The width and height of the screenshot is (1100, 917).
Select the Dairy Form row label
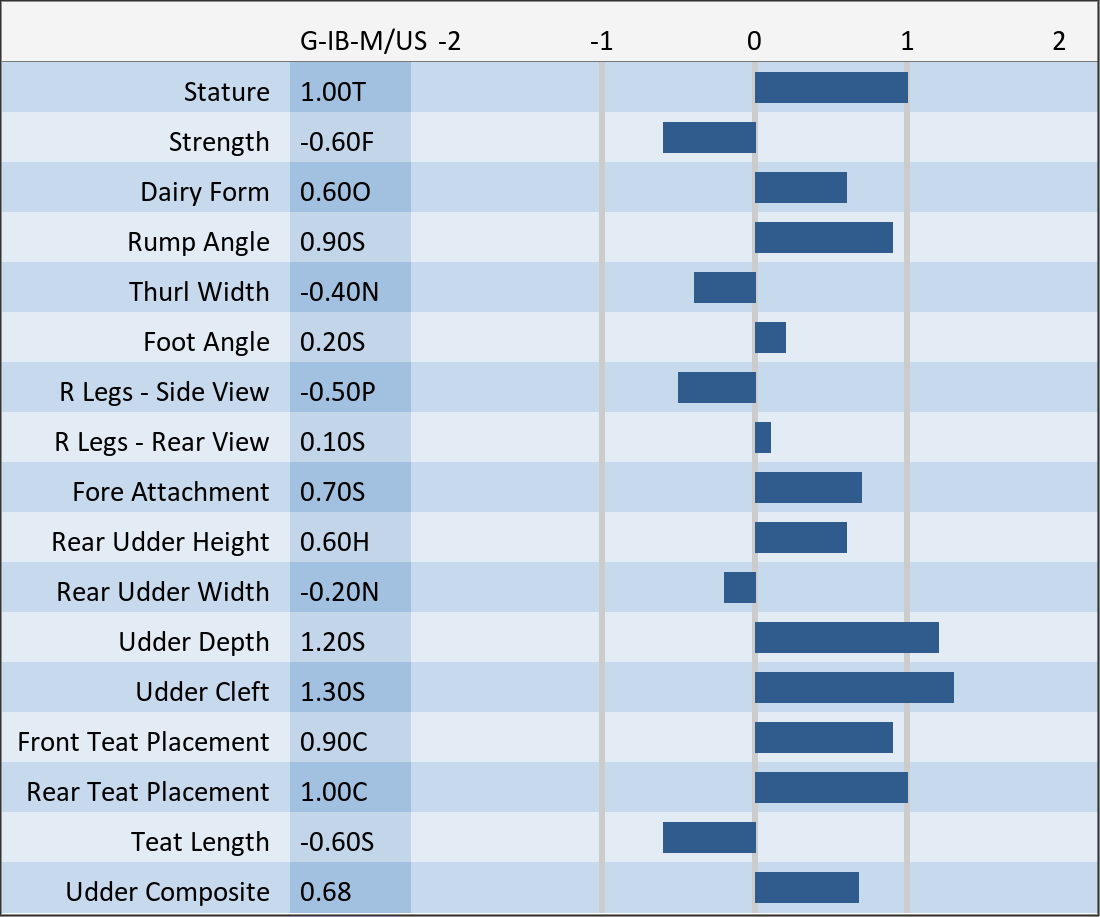204,192
